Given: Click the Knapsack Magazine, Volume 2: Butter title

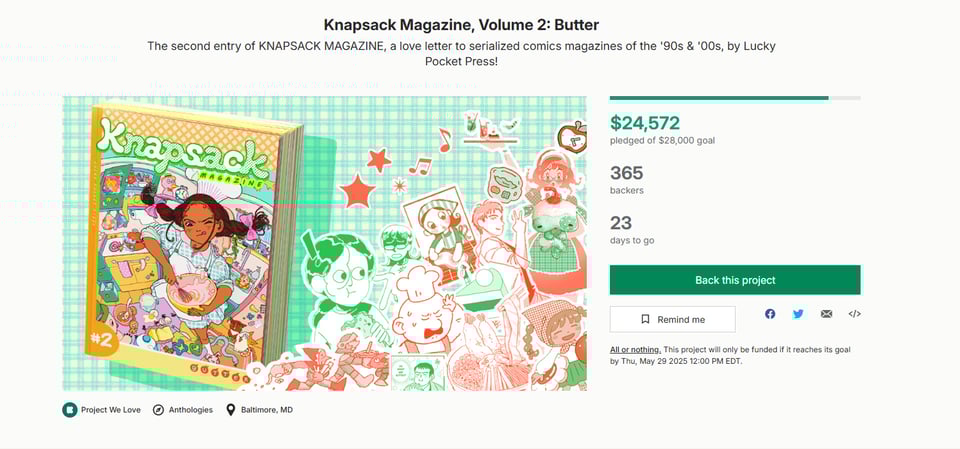Looking at the screenshot, I should [x=461, y=24].
